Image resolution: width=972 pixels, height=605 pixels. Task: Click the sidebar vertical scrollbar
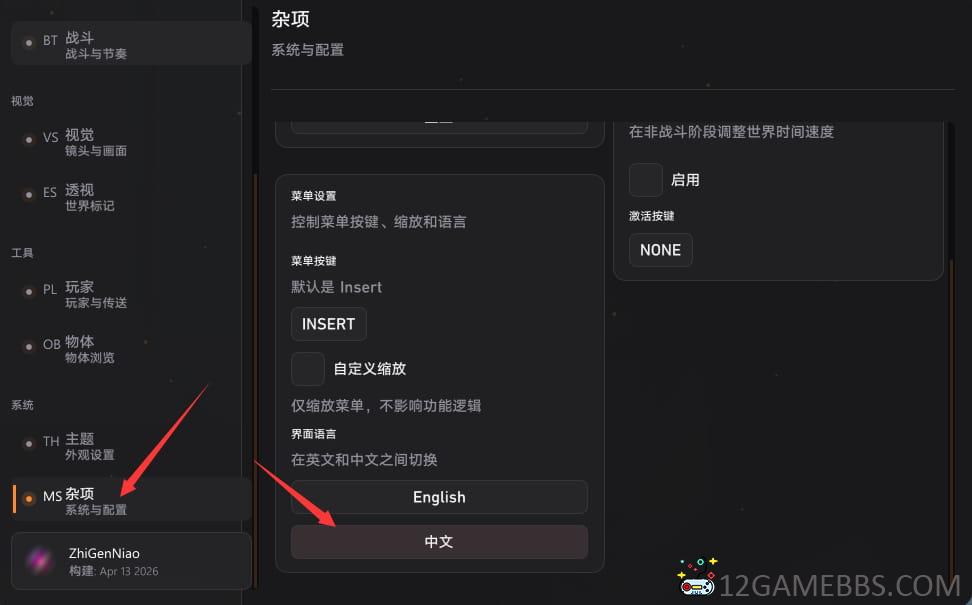click(x=255, y=378)
